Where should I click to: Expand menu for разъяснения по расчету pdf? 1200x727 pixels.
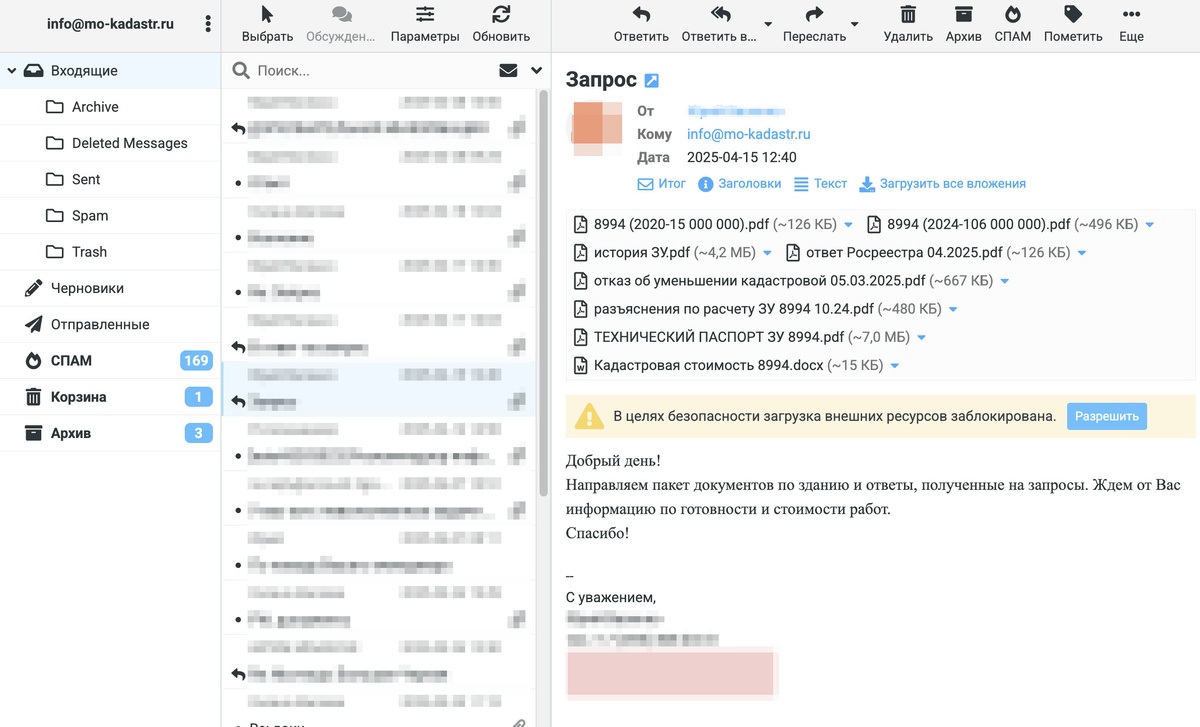click(953, 310)
